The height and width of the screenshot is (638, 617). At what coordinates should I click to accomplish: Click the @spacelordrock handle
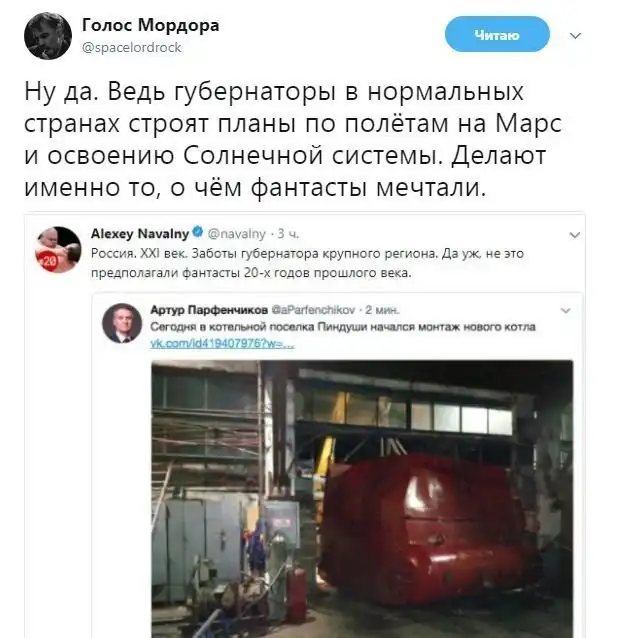click(131, 48)
